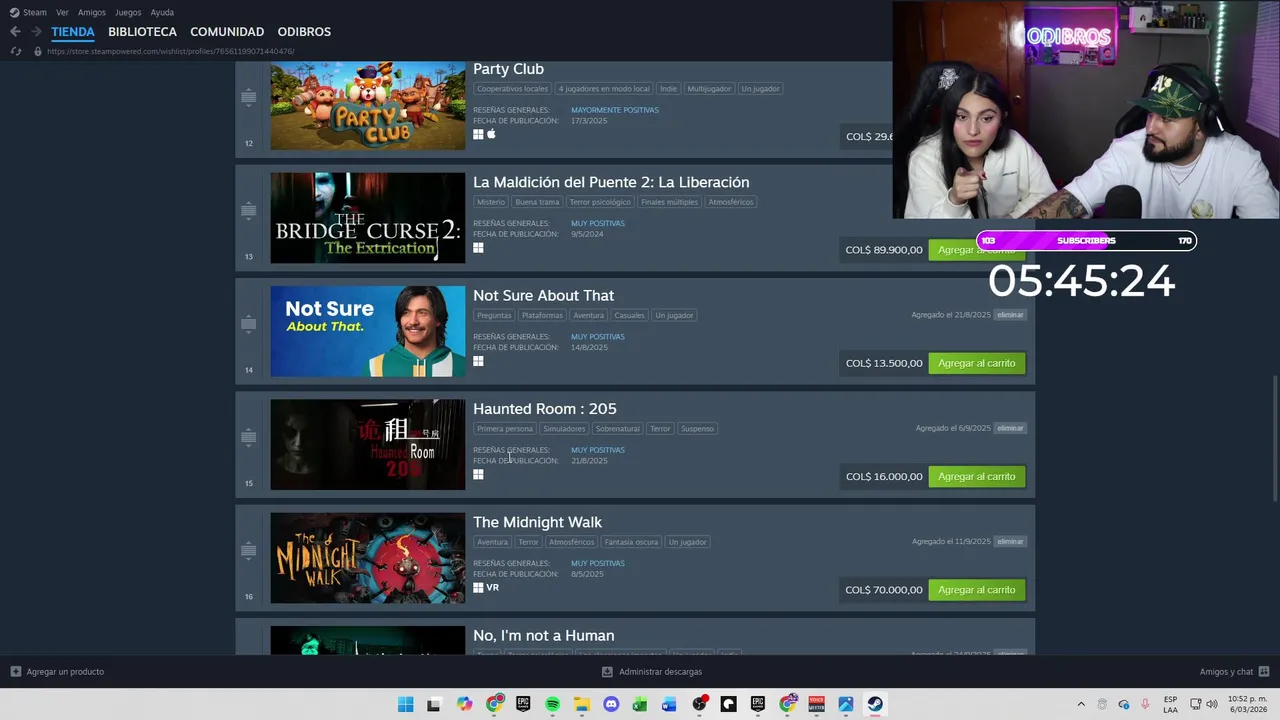Image resolution: width=1280 pixels, height=720 pixels.
Task: Open Discord from the taskbar
Action: click(x=611, y=704)
